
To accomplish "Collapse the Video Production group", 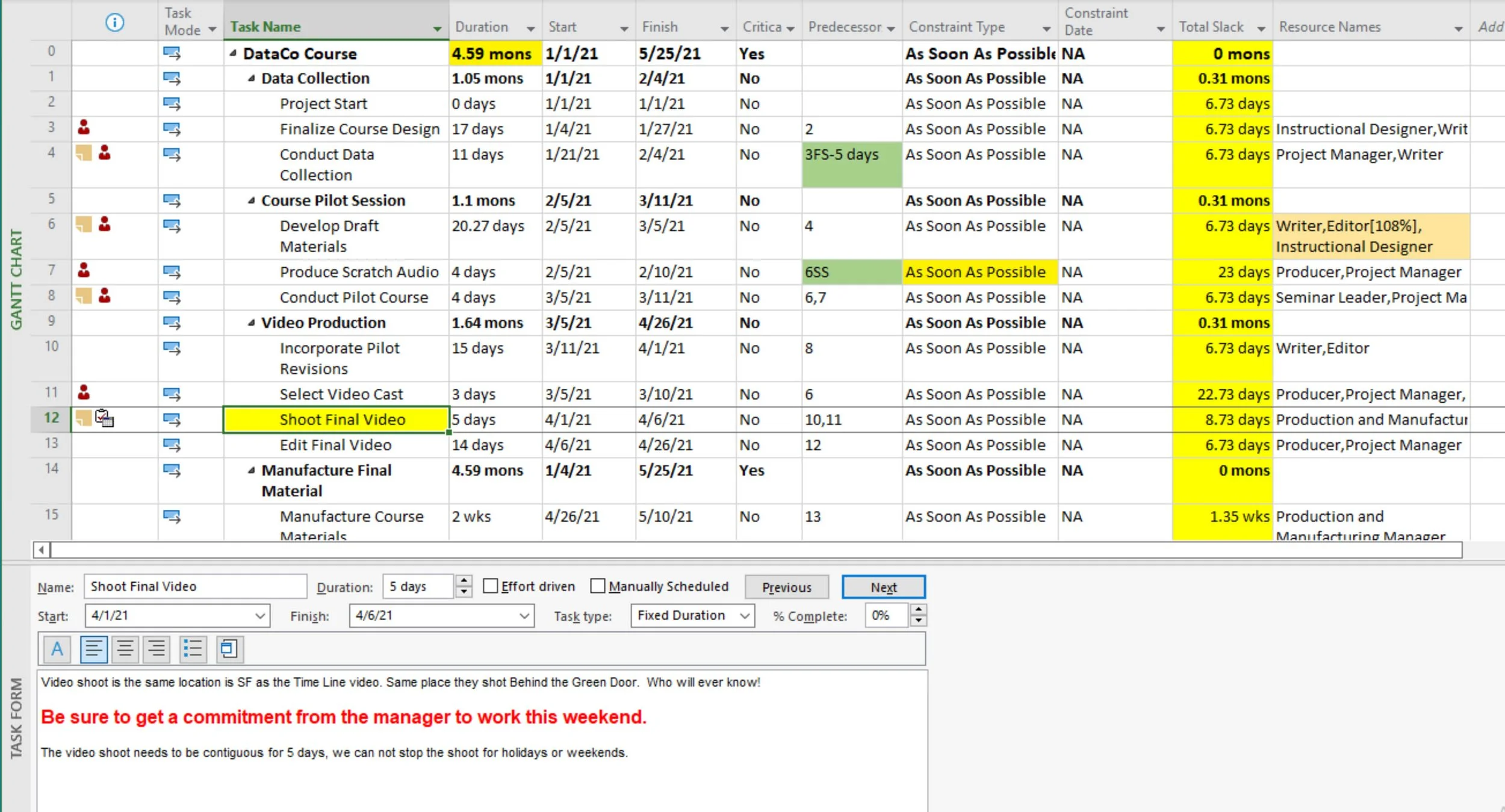I will click(x=251, y=322).
